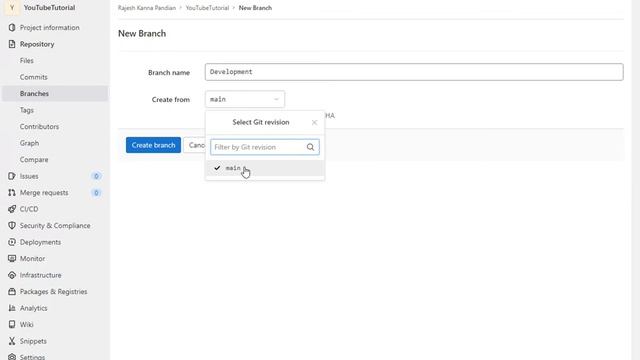640x360 pixels.
Task: Click the Analytics chart icon
Action: (12, 308)
